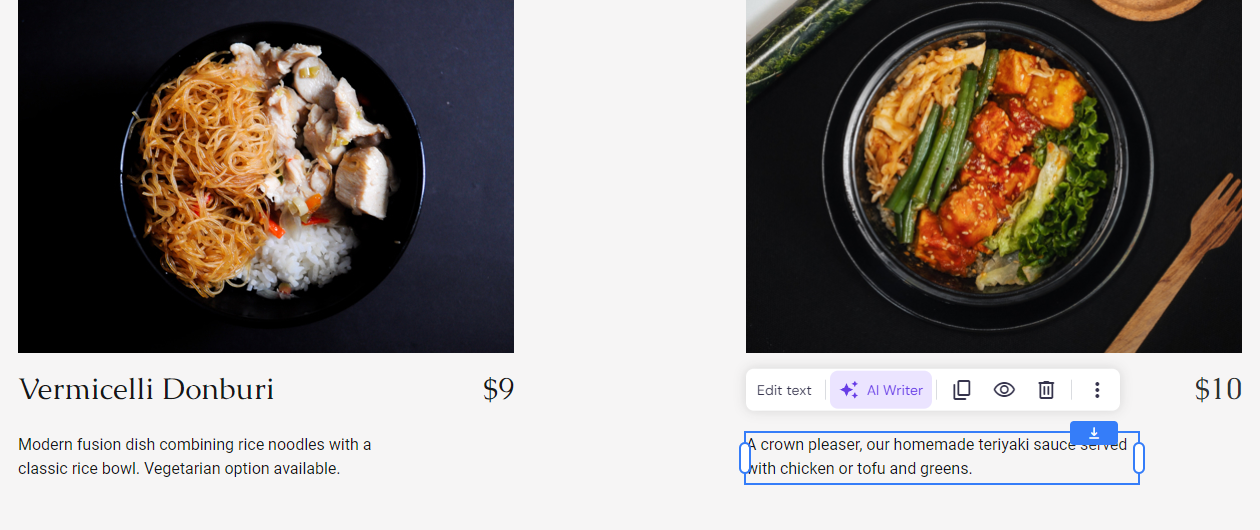Click the right resize handle of the text box

click(1138, 458)
